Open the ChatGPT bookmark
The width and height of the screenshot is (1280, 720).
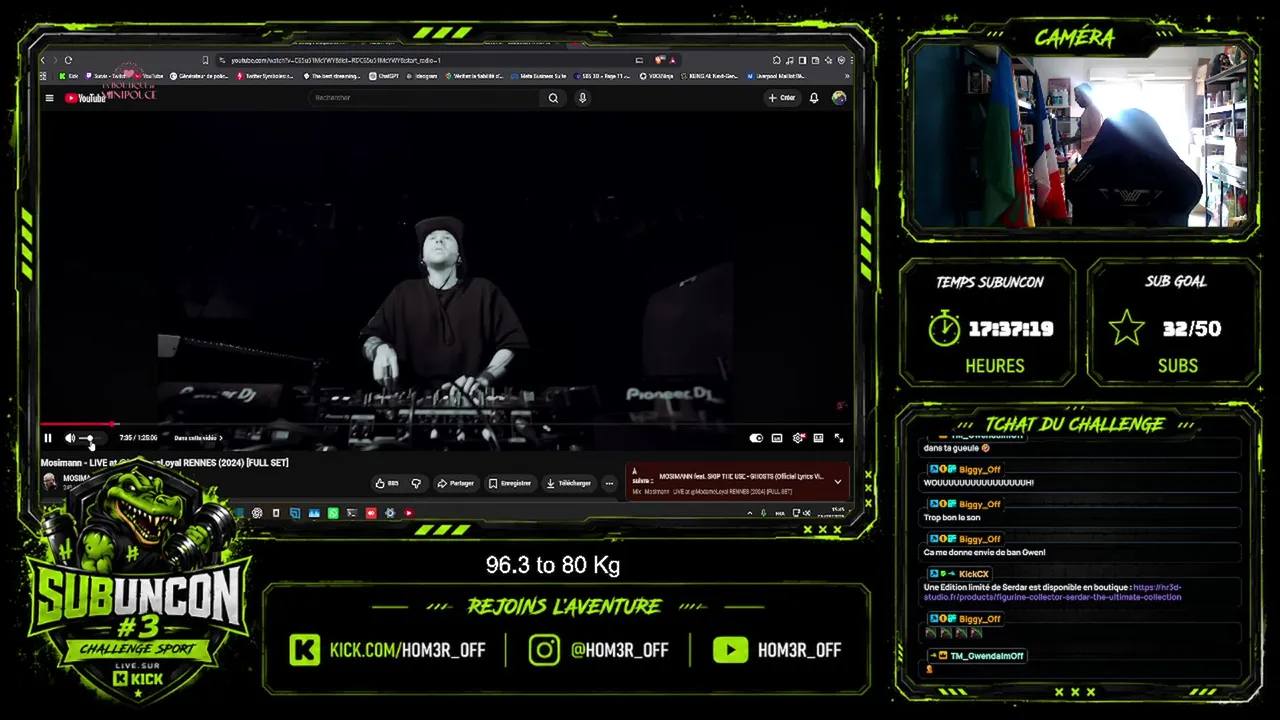(384, 76)
